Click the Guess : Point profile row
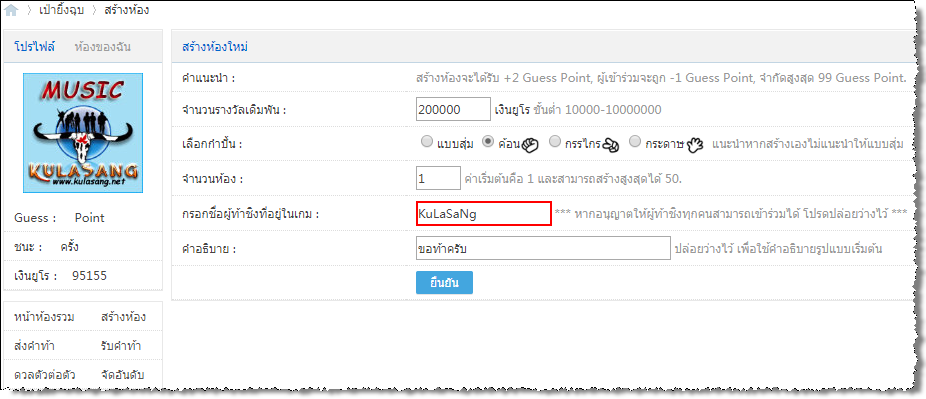 tap(83, 218)
